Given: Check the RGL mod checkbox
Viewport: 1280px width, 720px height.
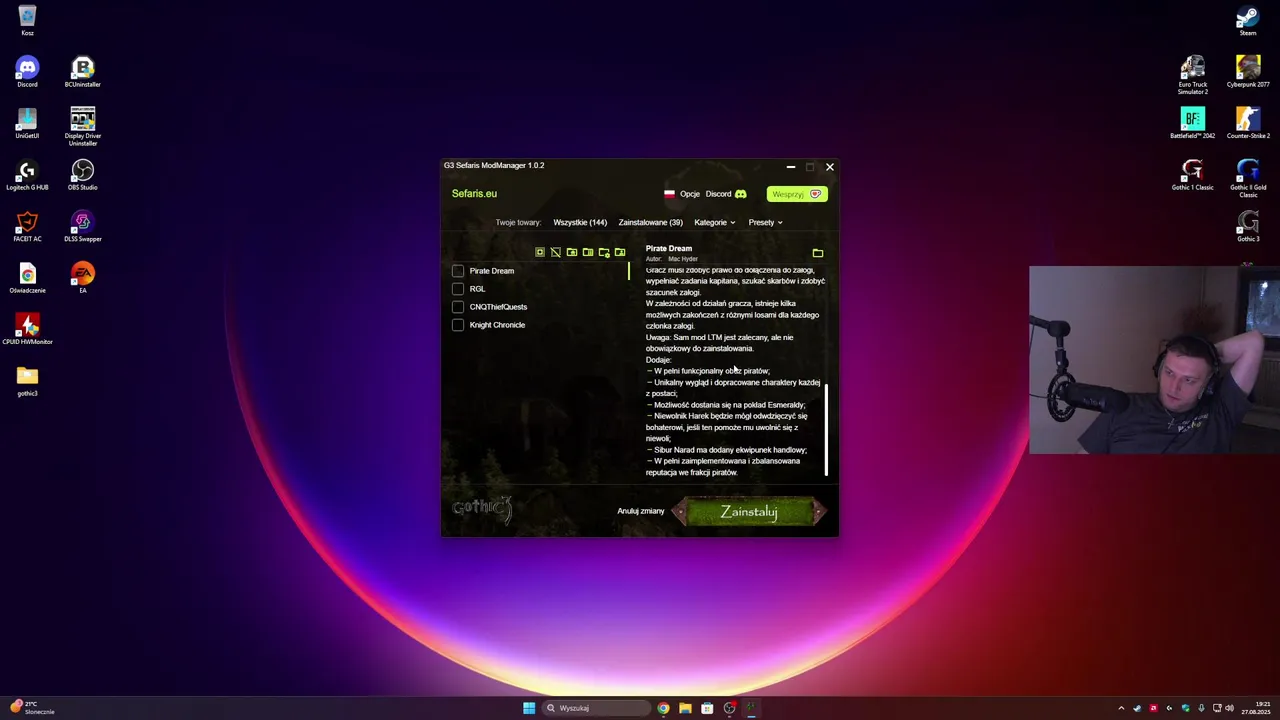Looking at the screenshot, I should [458, 289].
